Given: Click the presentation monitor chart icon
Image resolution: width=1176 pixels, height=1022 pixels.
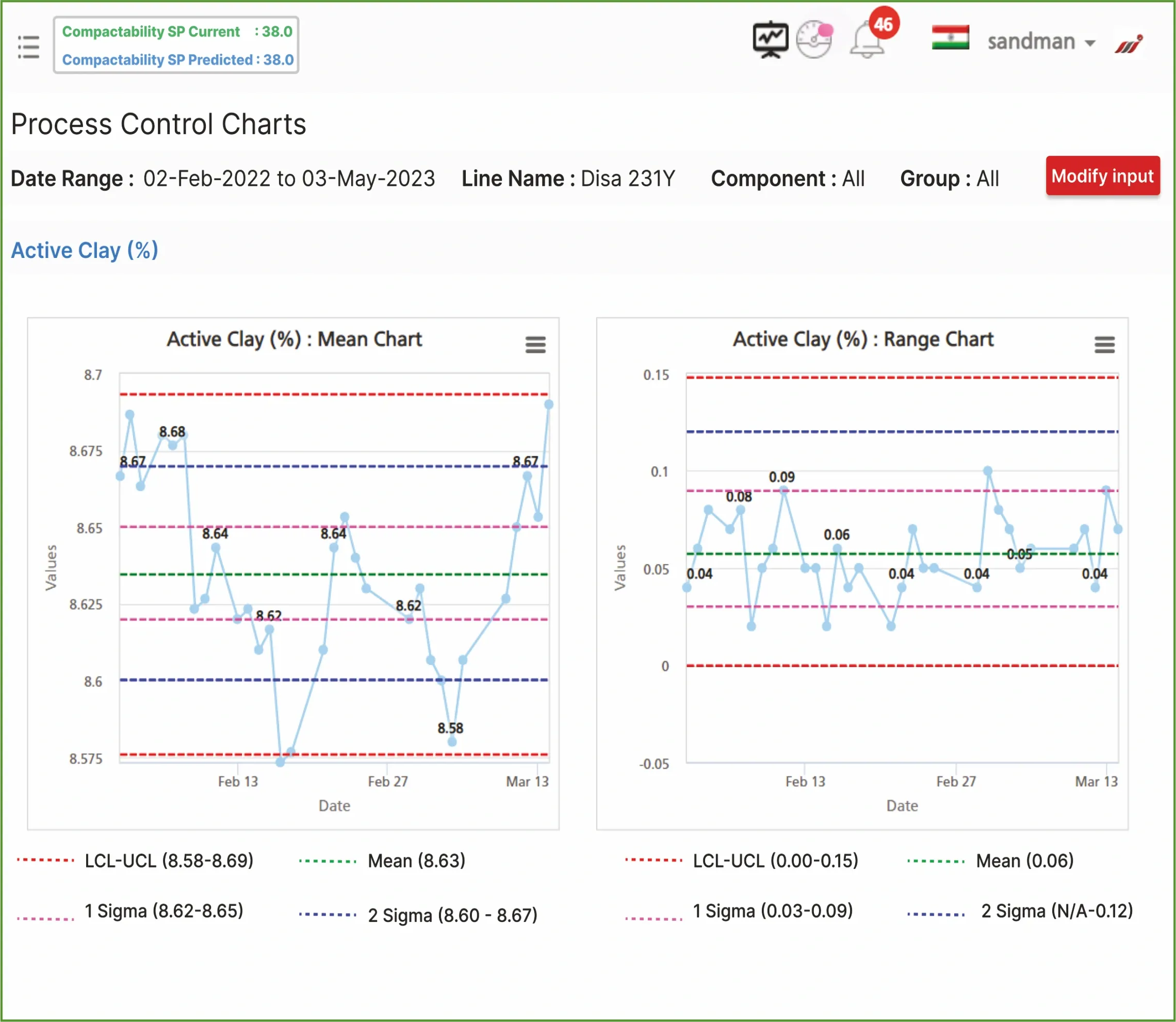Looking at the screenshot, I should point(770,40).
